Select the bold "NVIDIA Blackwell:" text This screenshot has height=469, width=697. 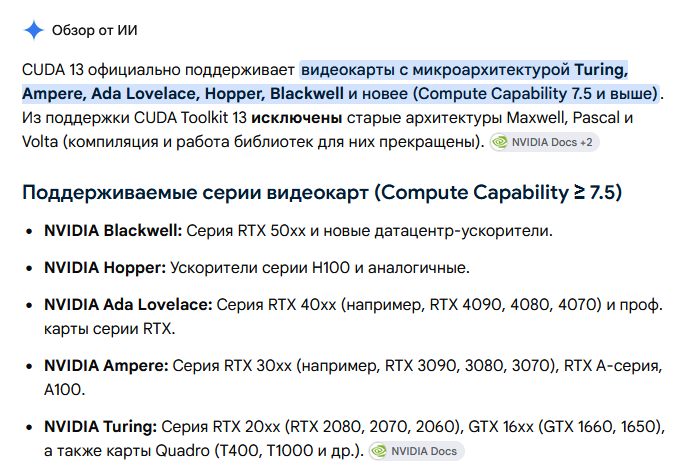113,231
